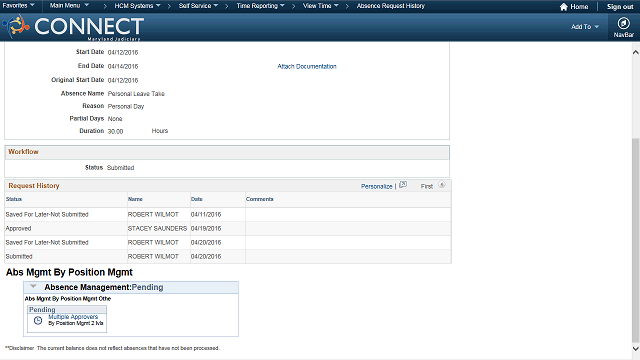Open the Request History zoom/popup icon
Viewport: 640px width, 360px height.
[403, 185]
